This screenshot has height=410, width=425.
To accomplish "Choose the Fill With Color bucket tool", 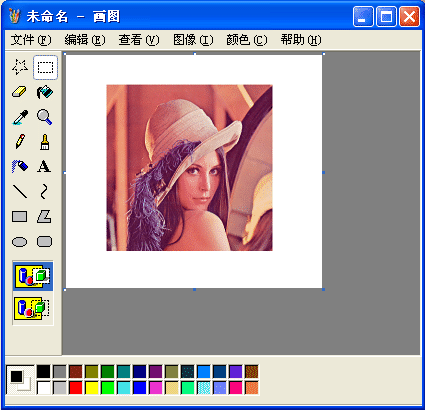I will 45,92.
